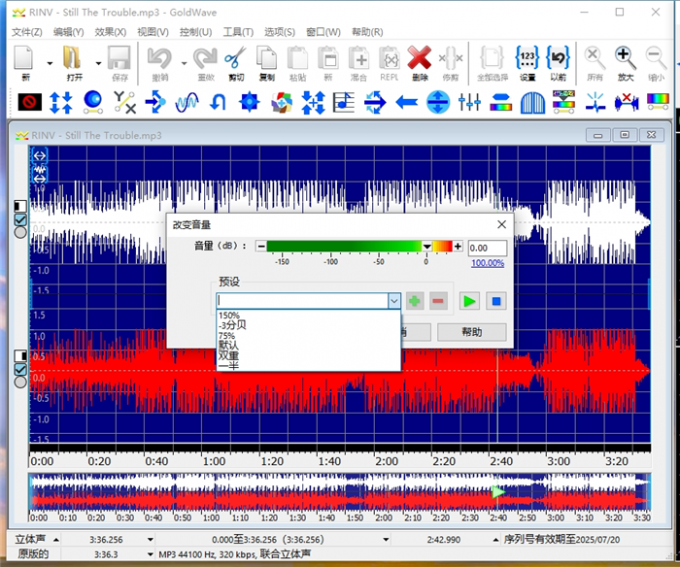Click the red minus remove preset button
This screenshot has height=567, width=680.
438,301
